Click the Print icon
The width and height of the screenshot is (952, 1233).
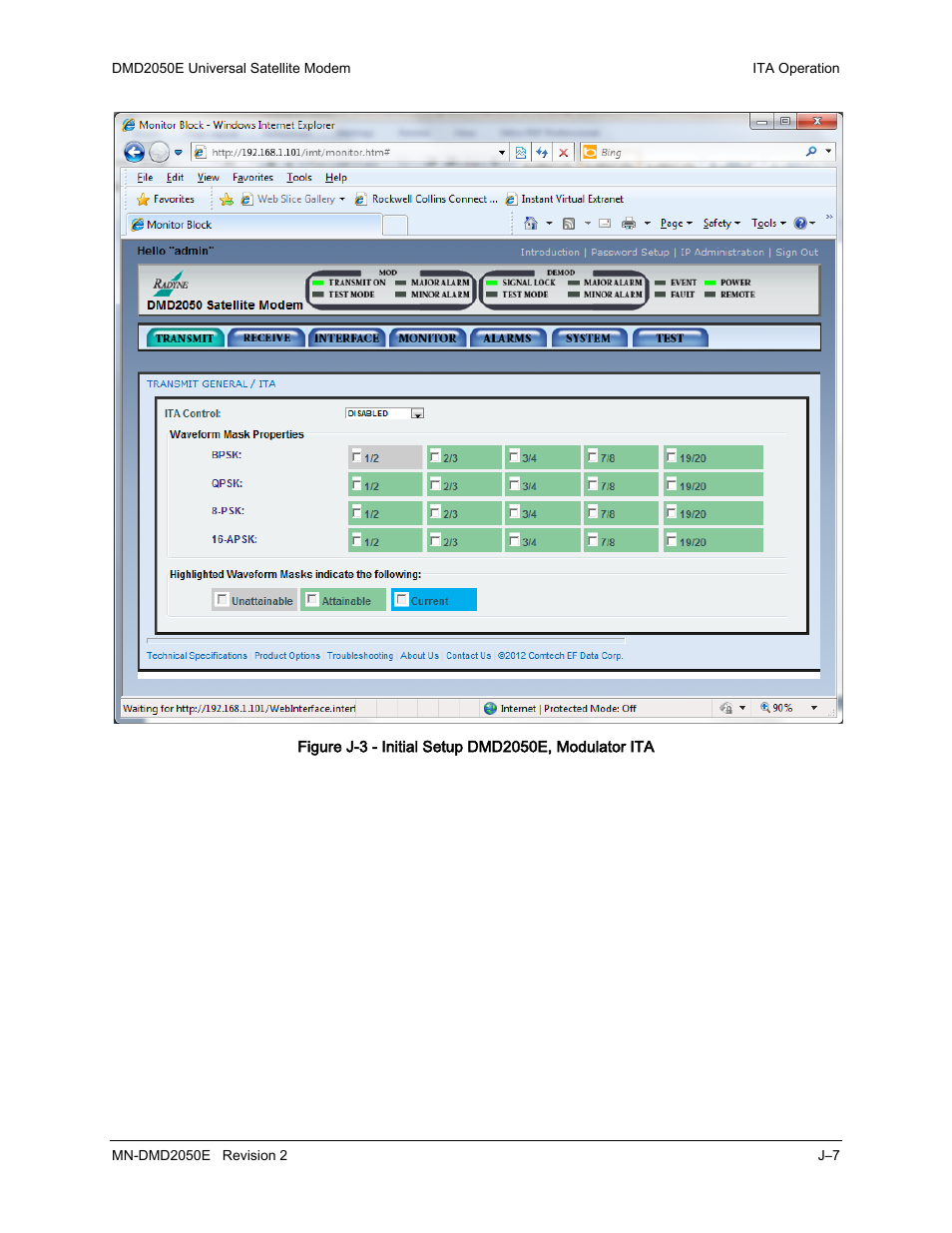[629, 224]
